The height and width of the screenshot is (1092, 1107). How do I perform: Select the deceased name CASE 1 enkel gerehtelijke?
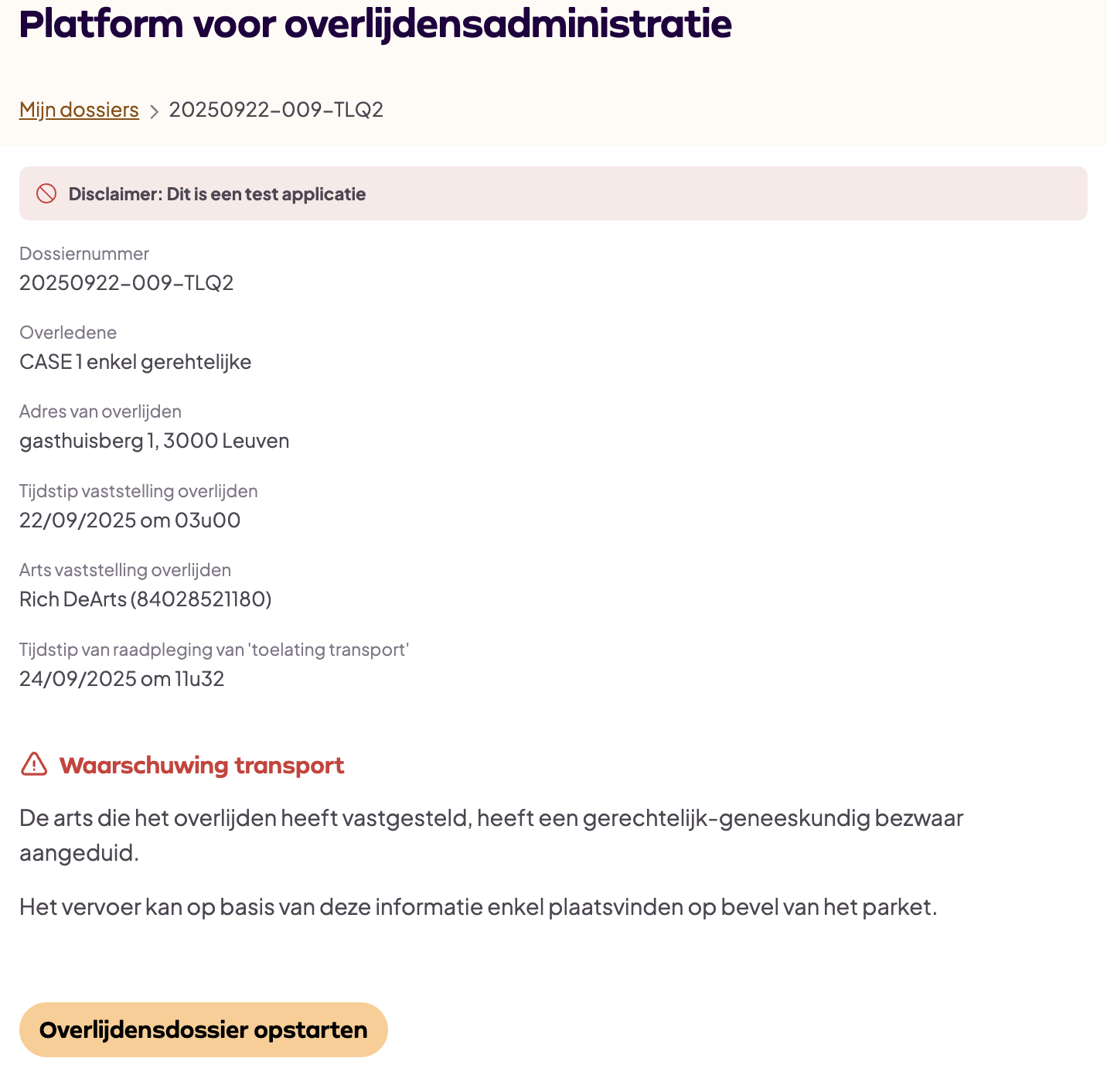tap(135, 362)
